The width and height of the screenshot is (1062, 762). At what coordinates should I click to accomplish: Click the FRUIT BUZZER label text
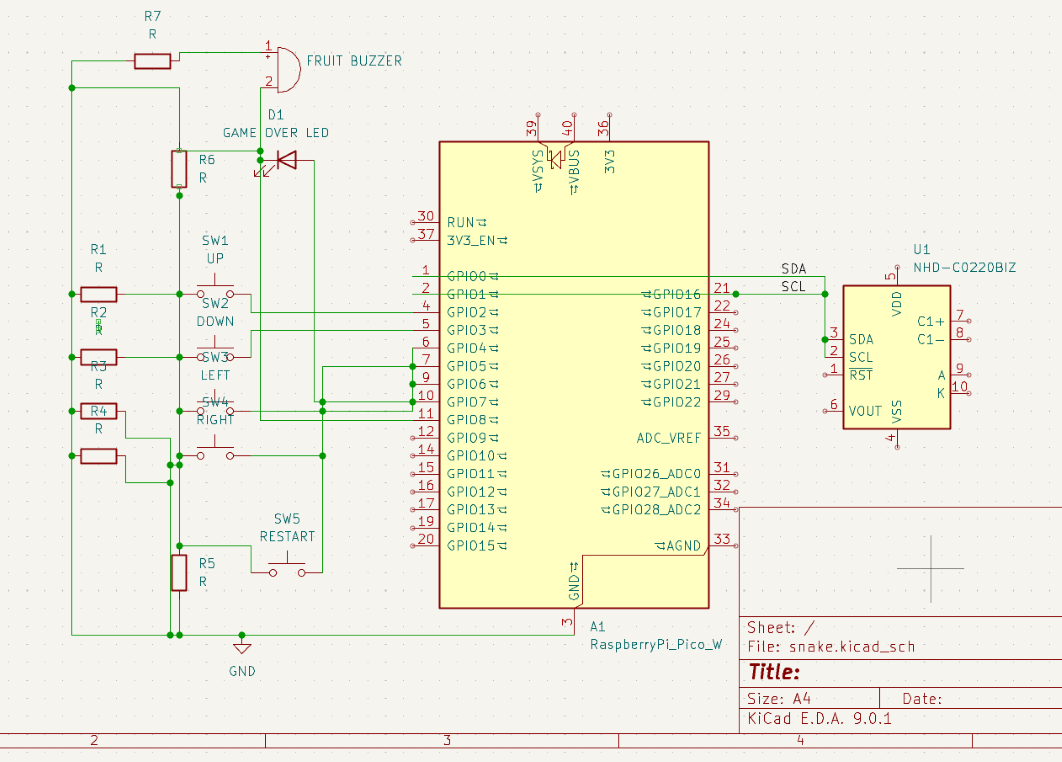pos(354,61)
